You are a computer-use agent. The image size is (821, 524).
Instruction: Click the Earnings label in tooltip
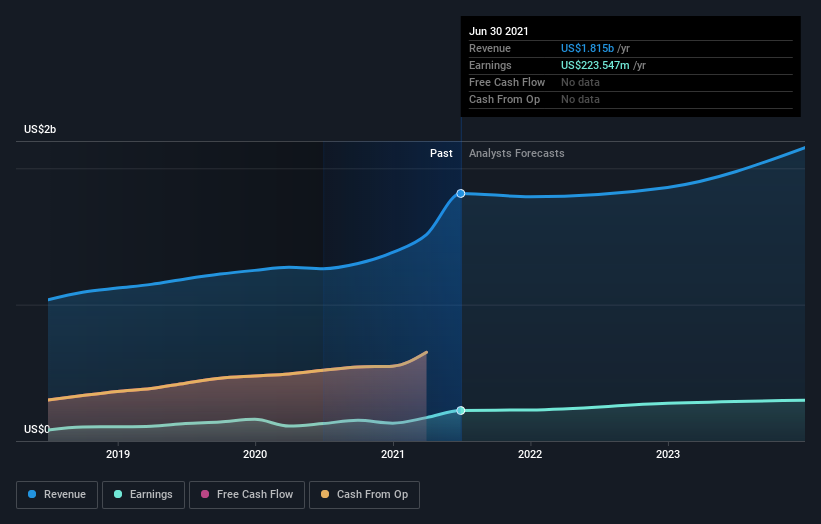click(x=490, y=65)
